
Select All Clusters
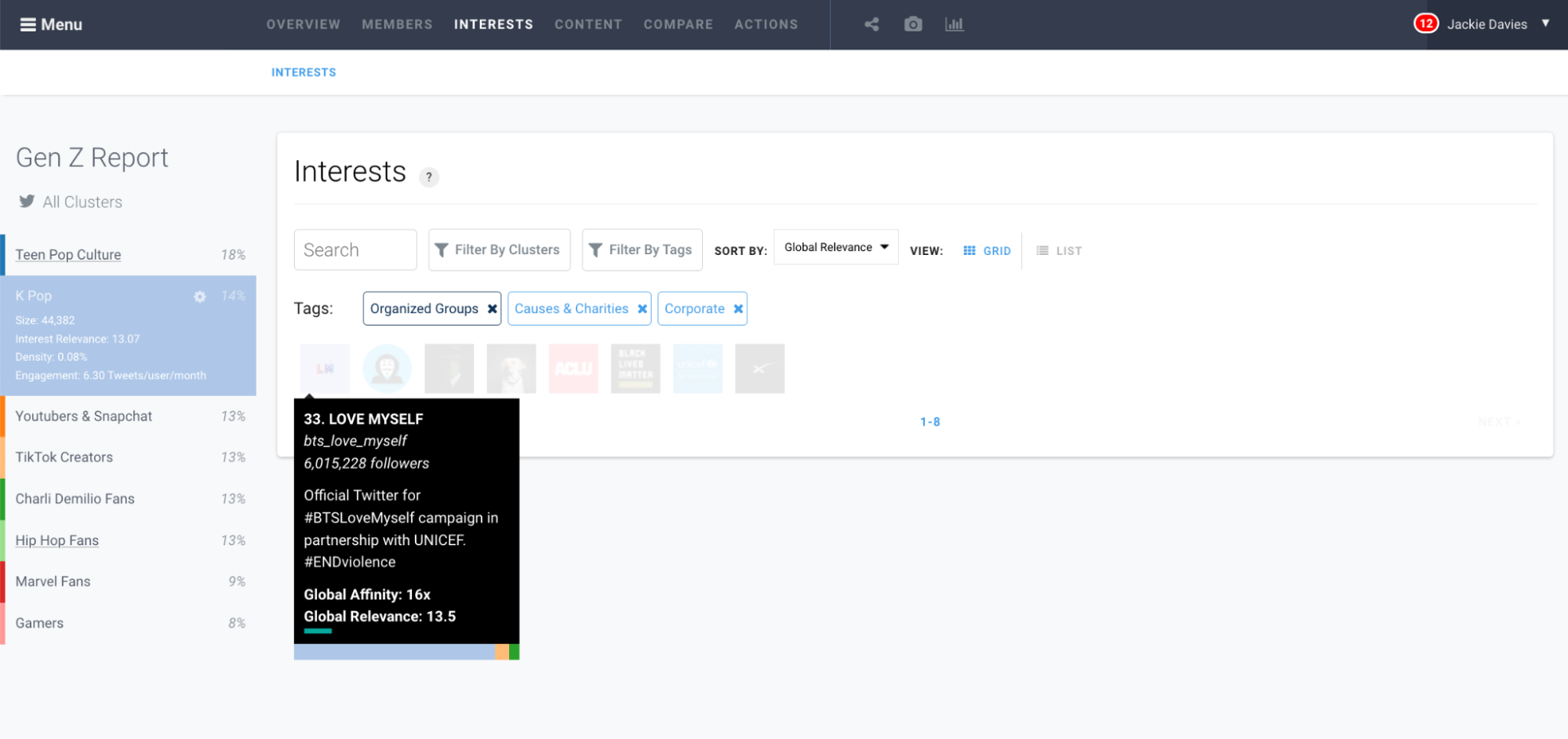pyautogui.click(x=82, y=202)
